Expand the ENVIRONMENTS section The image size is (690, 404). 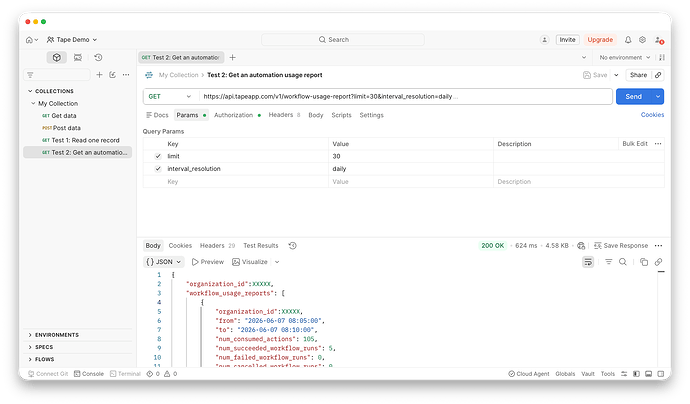coord(30,335)
